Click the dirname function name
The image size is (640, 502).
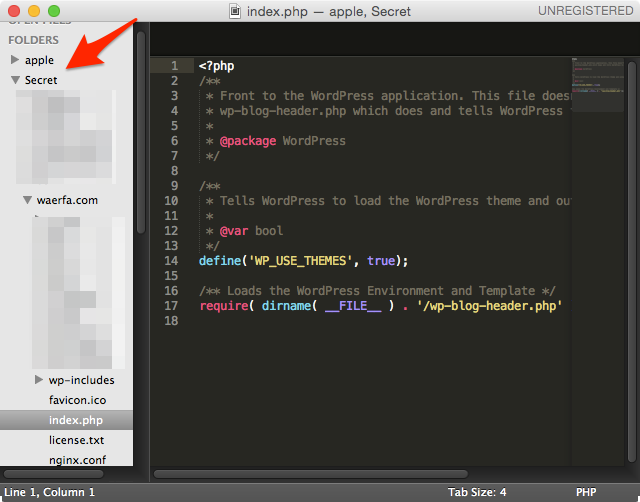click(x=286, y=306)
